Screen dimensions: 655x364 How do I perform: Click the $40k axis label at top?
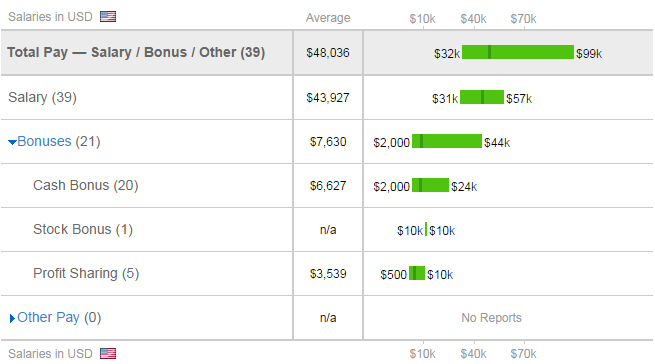(473, 19)
